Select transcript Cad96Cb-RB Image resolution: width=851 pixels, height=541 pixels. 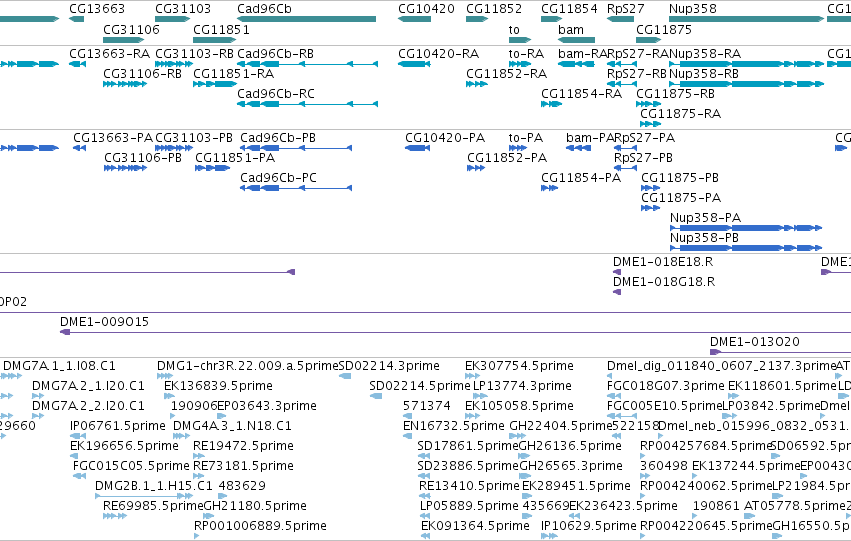307,64
